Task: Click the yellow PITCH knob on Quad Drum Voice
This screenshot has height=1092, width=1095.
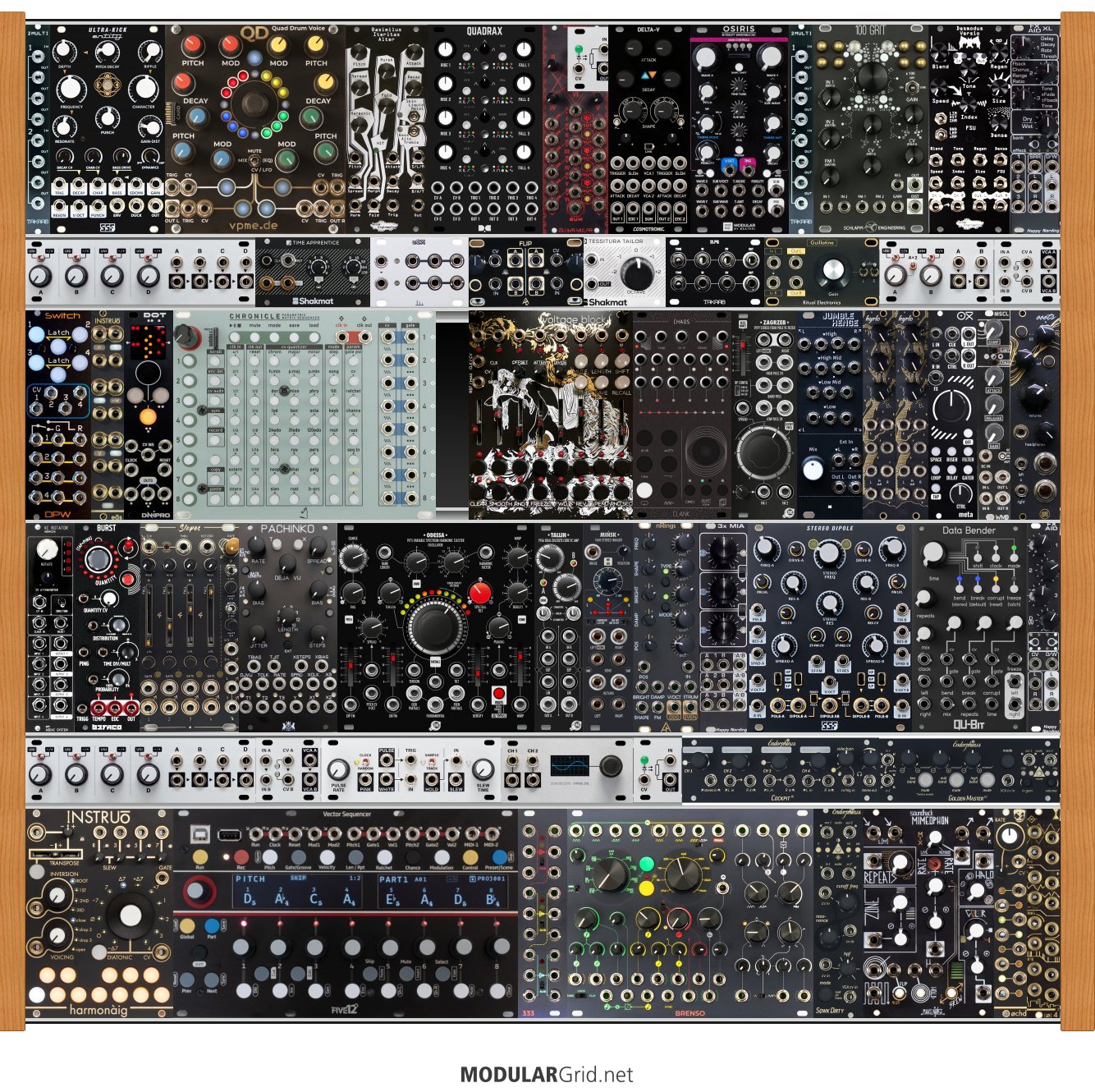Action: (x=317, y=45)
